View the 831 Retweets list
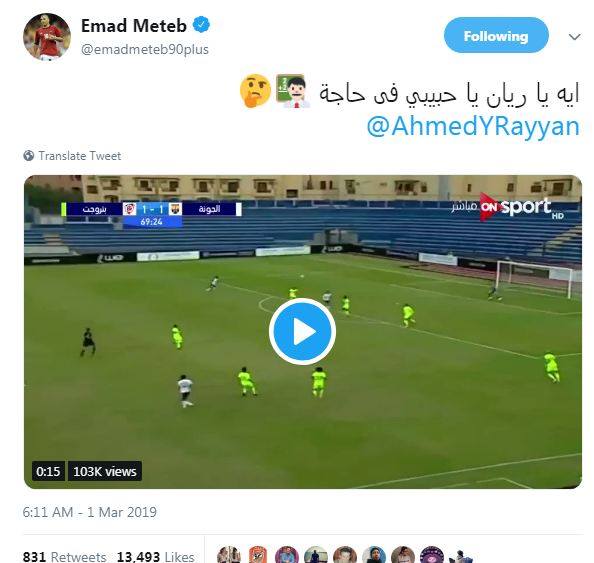Viewport: 594px width, 563px height. [x=64, y=556]
